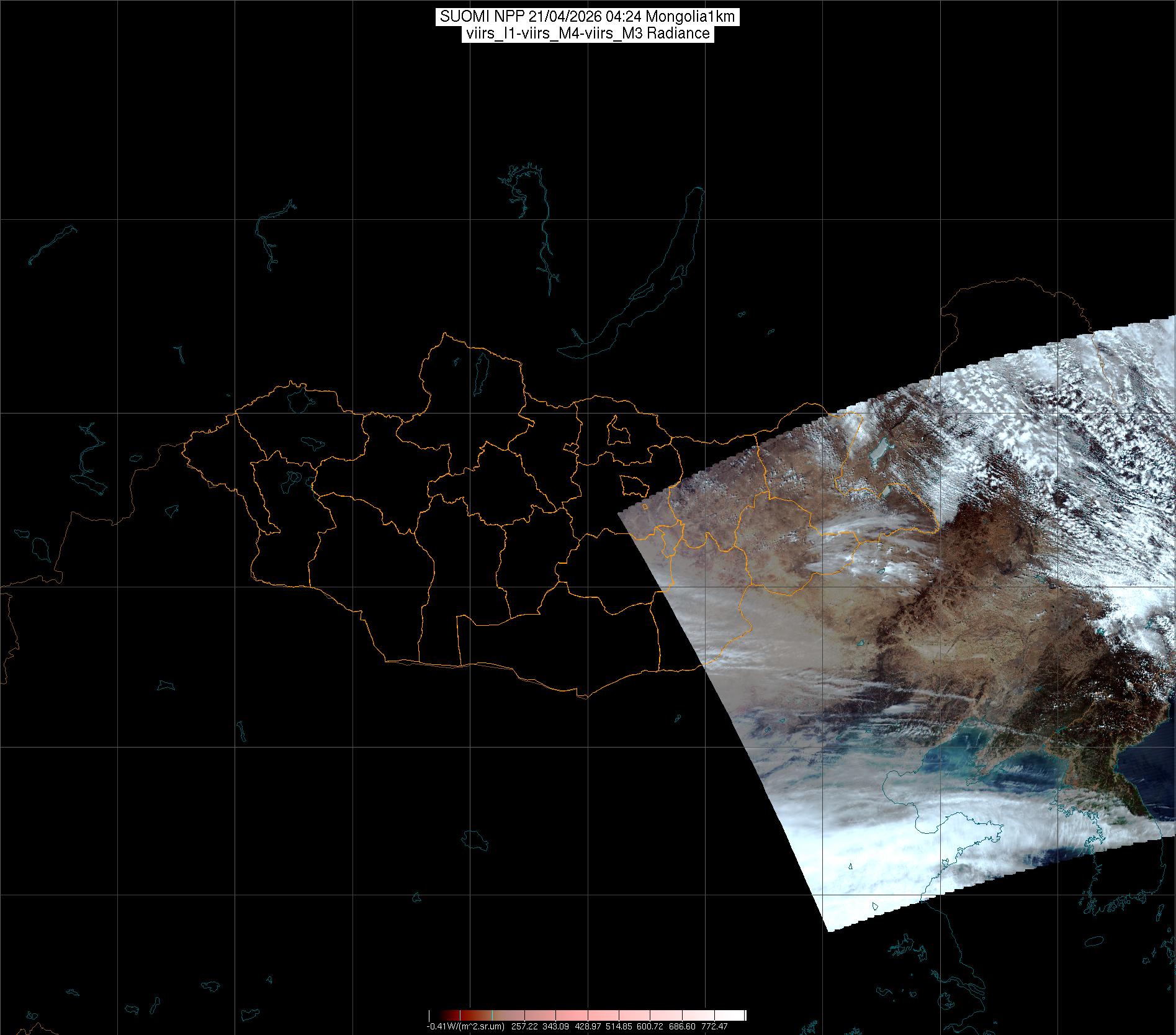Select the 686.60 colorbar value label
The height and width of the screenshot is (1035, 1176).
pos(683,1027)
